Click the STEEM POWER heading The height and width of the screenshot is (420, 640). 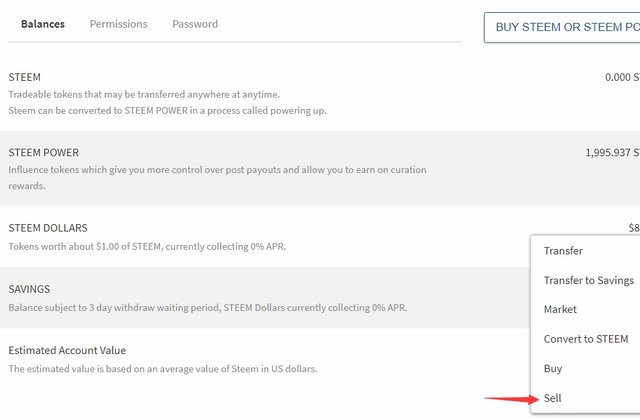pos(43,153)
